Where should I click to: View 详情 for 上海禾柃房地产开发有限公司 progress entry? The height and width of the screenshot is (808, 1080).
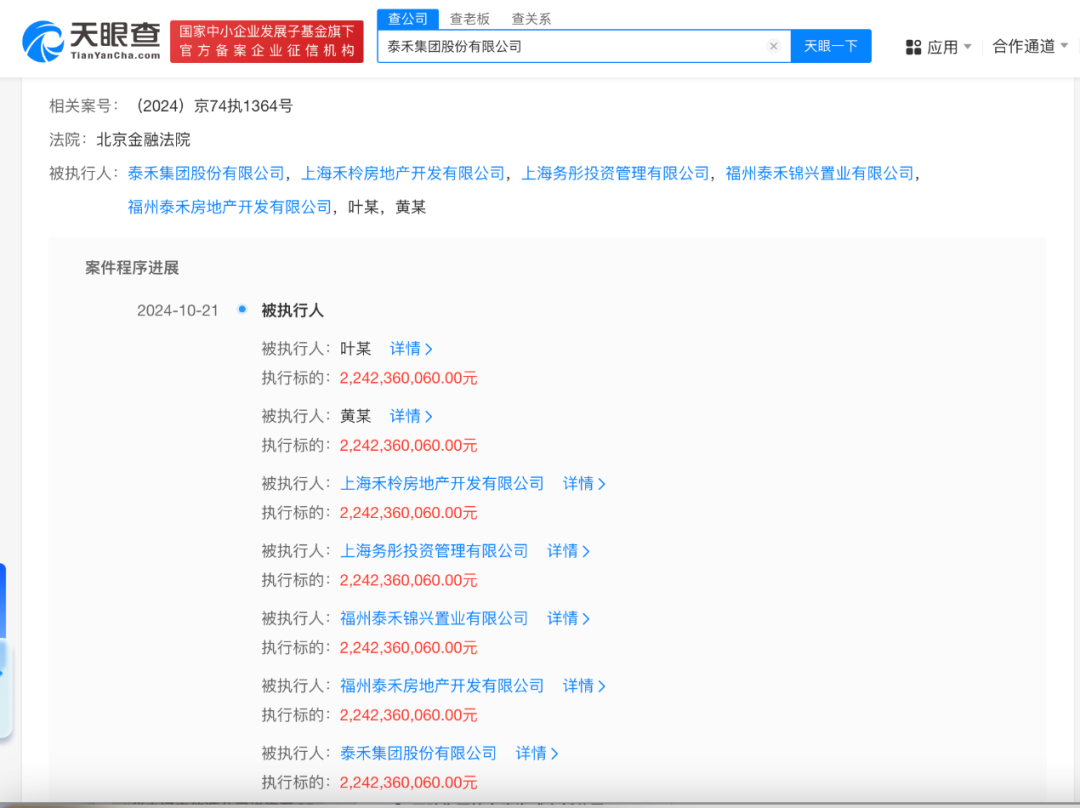583,484
